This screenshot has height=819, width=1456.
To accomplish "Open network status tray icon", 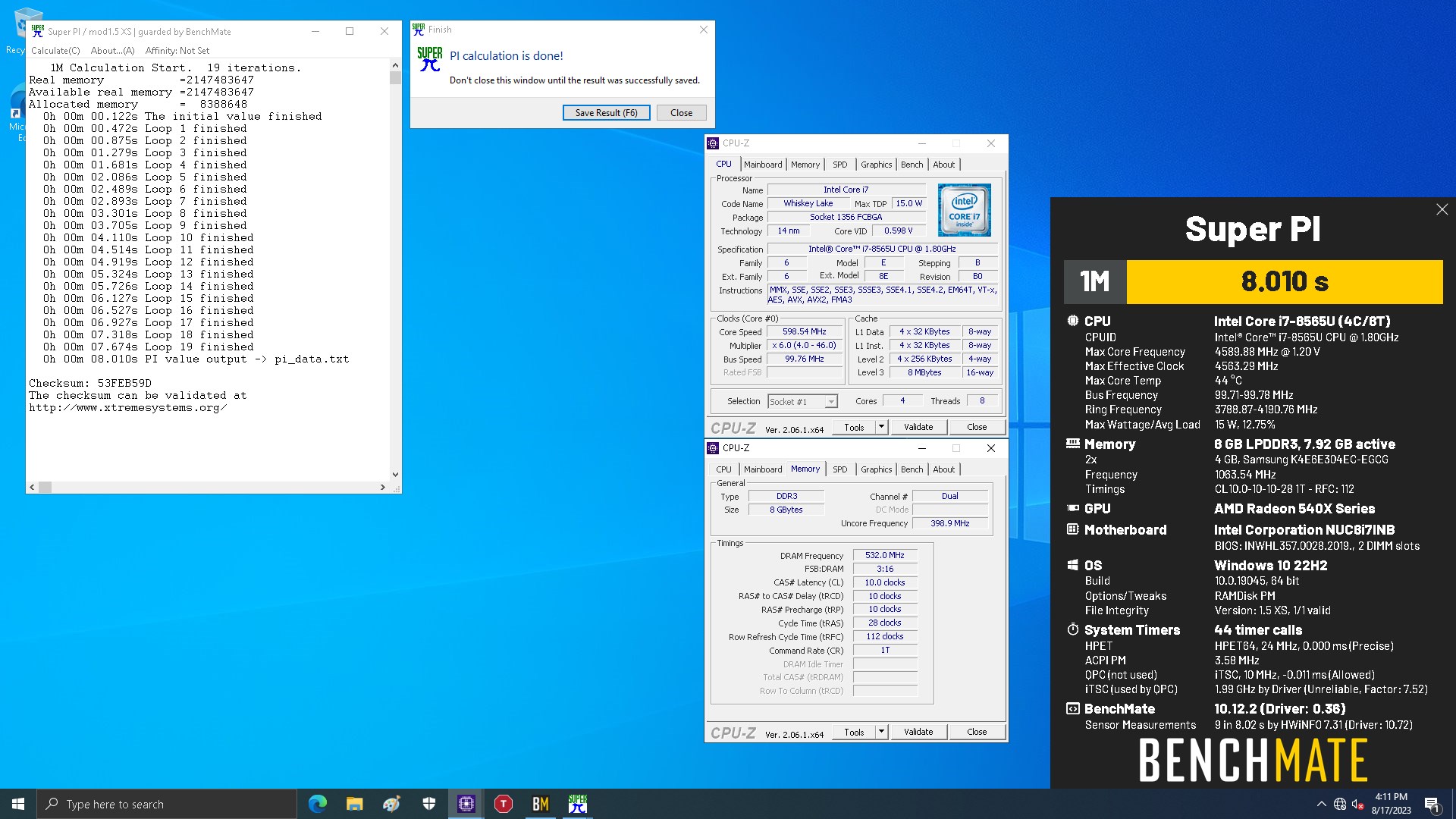I will pos(1340,804).
